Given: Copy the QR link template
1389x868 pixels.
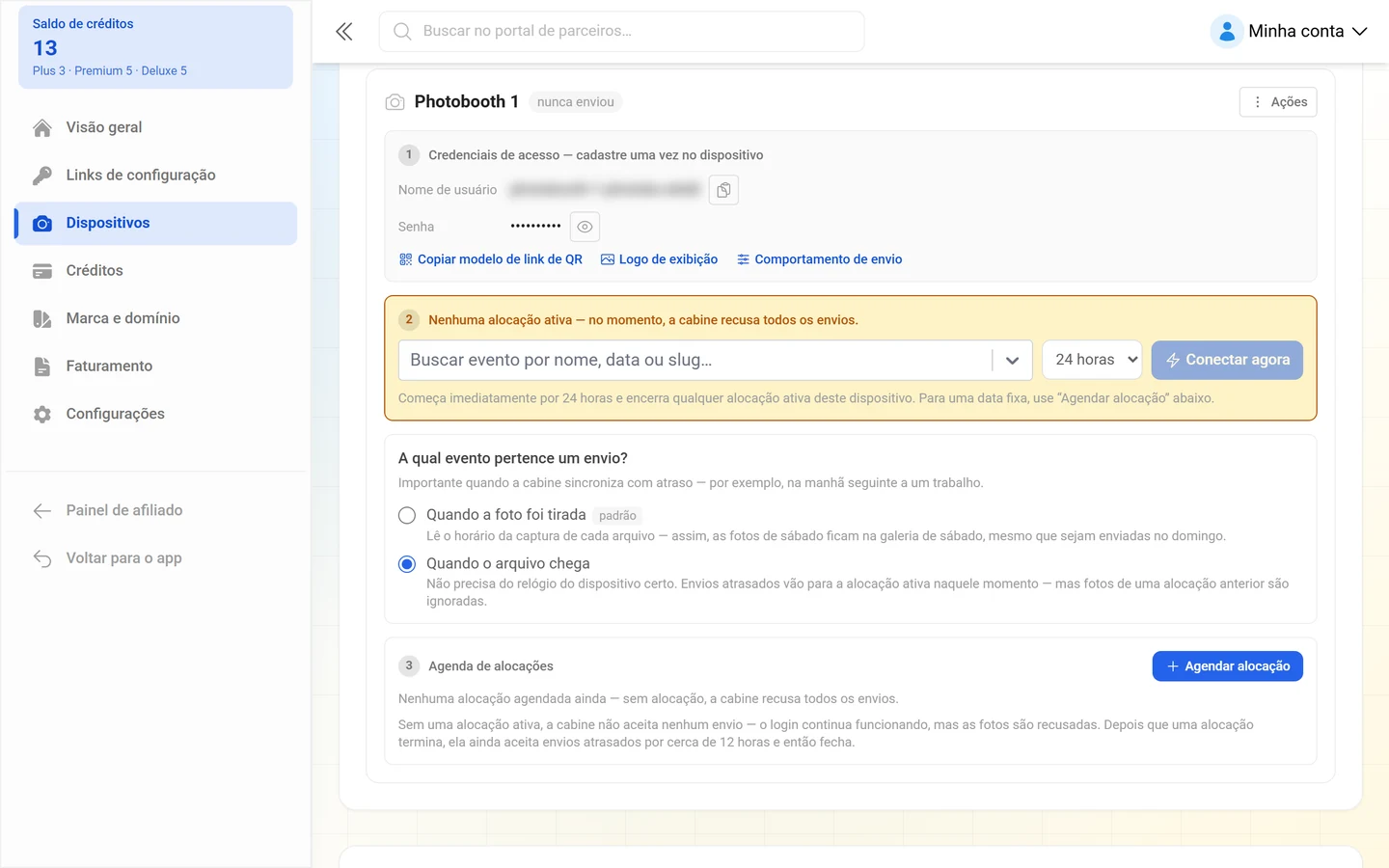Looking at the screenshot, I should (x=490, y=259).
